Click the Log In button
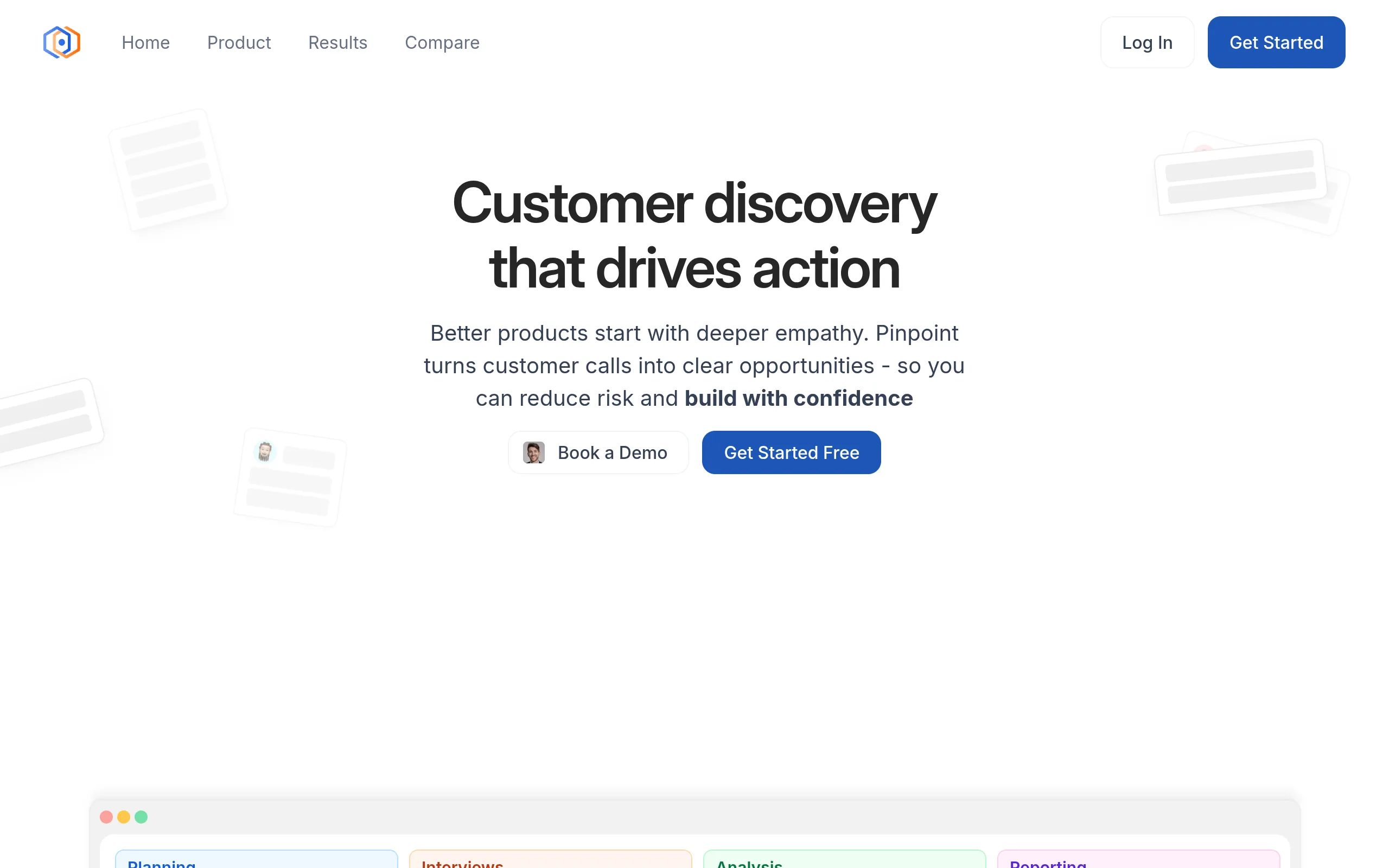 pyautogui.click(x=1147, y=42)
